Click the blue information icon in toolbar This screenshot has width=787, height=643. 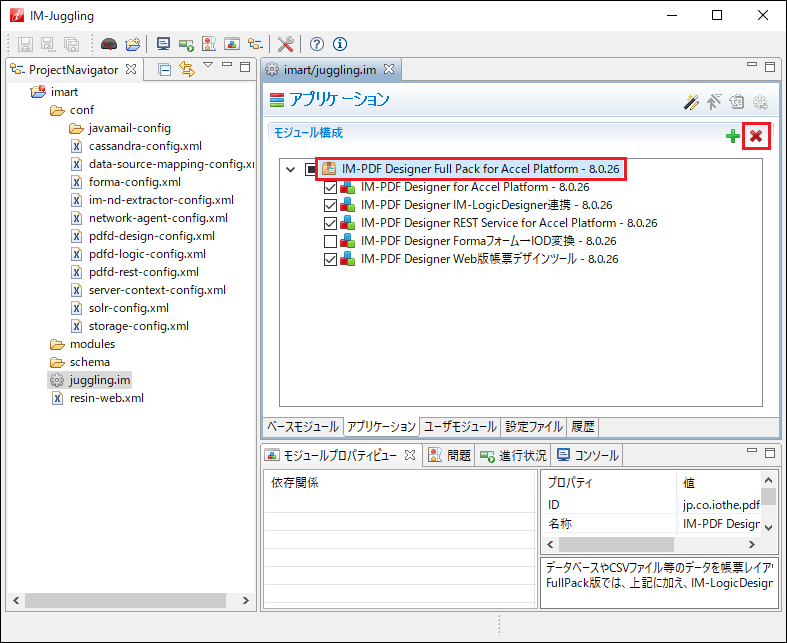click(x=340, y=44)
